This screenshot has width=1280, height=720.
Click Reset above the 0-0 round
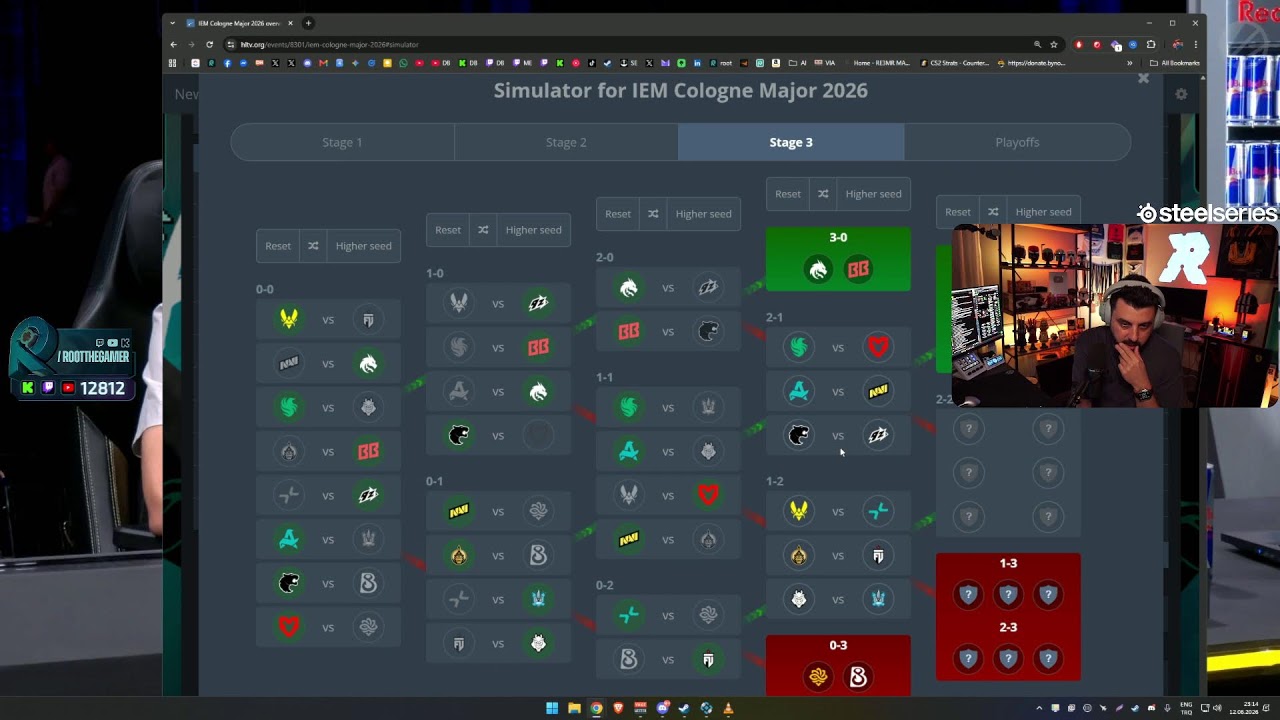tap(278, 246)
